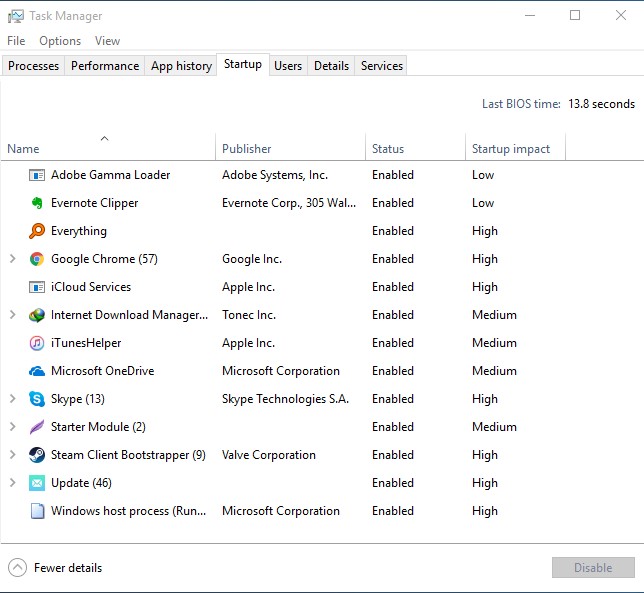Open the File menu

tap(16, 41)
